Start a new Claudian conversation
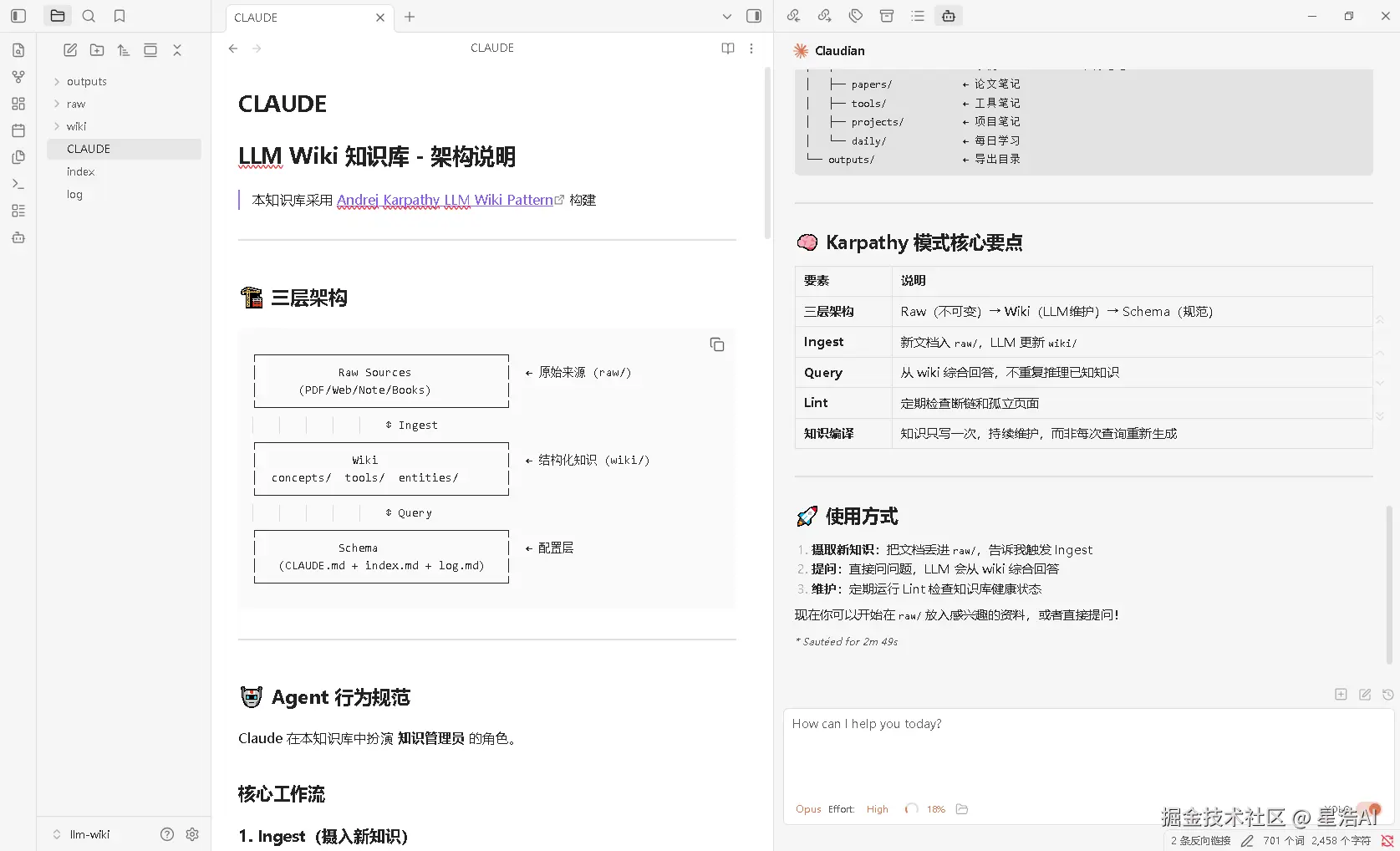Screen dimensions: 1400x851 pyautogui.click(x=1365, y=695)
